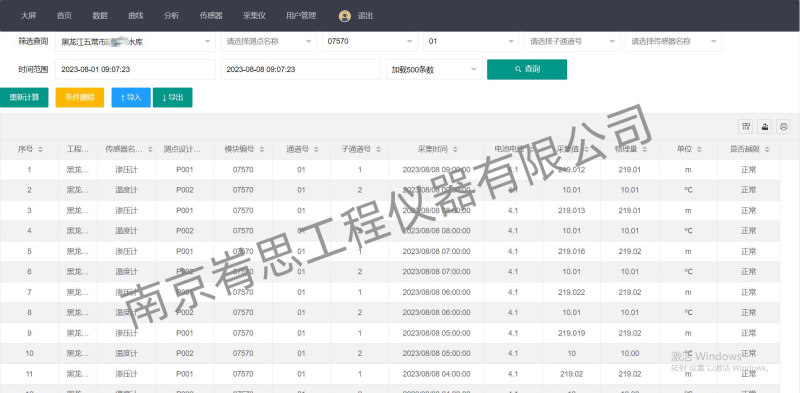Click 采集时间 cell in row 11
Image resolution: width=800 pixels, height=393 pixels.
coord(436,374)
